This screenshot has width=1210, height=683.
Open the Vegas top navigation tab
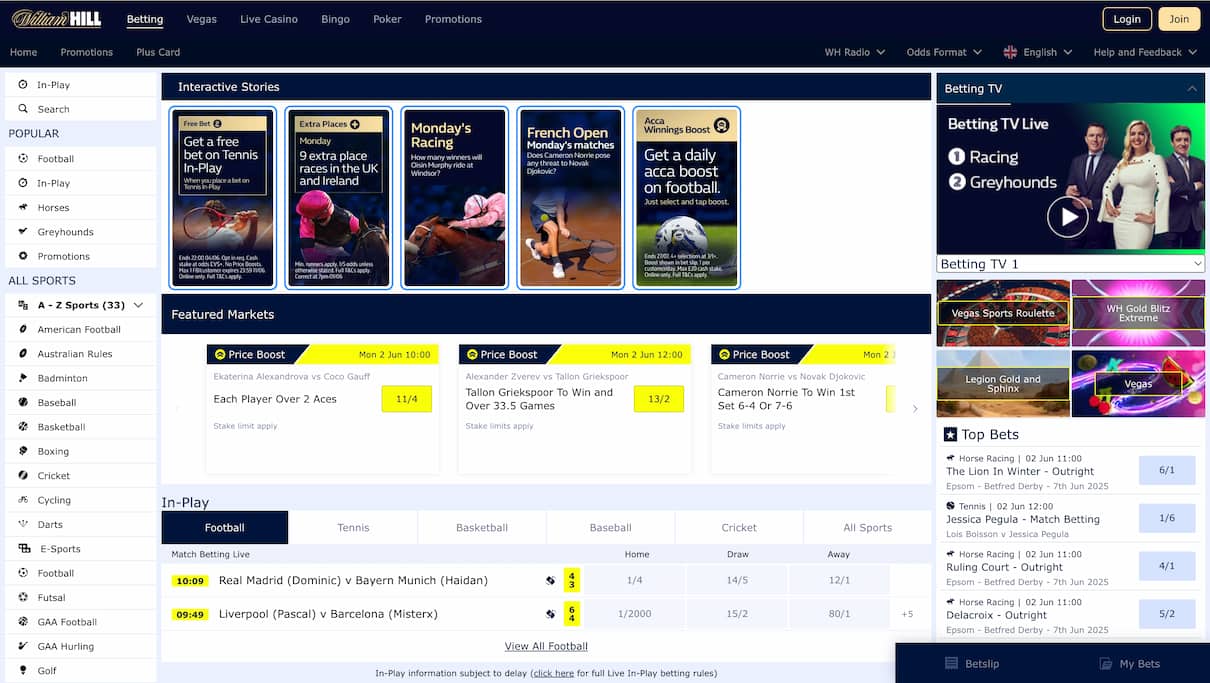point(201,19)
